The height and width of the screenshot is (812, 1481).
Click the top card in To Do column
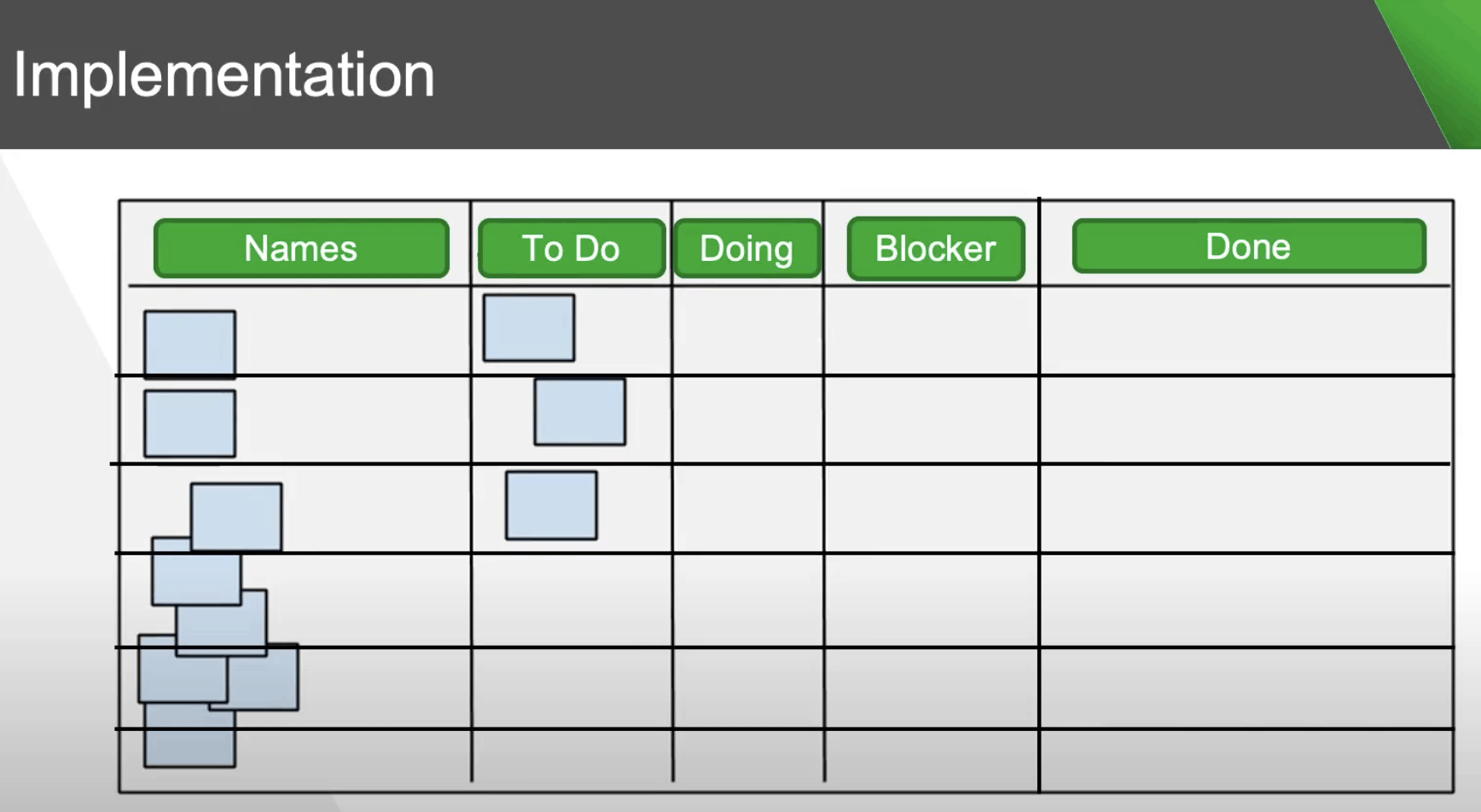[x=529, y=328]
